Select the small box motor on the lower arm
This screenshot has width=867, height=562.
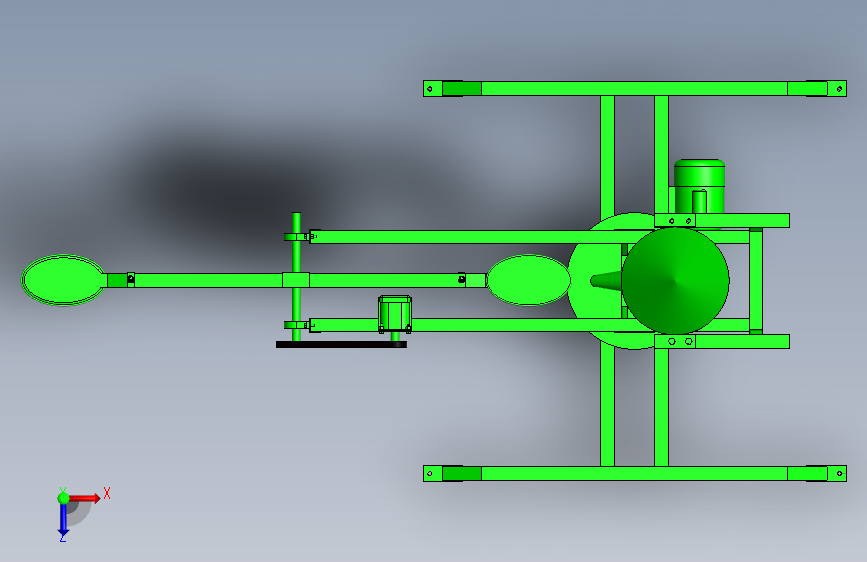coord(395,314)
